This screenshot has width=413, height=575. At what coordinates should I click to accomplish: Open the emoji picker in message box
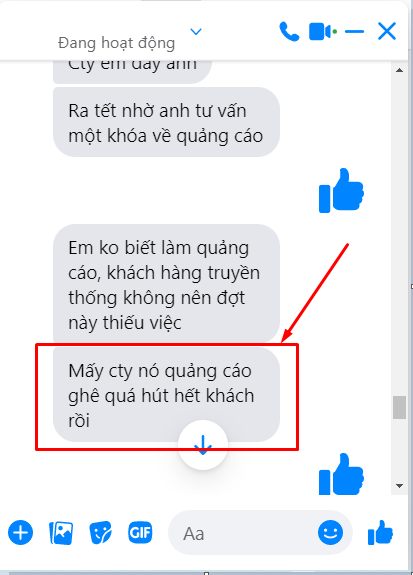[330, 532]
